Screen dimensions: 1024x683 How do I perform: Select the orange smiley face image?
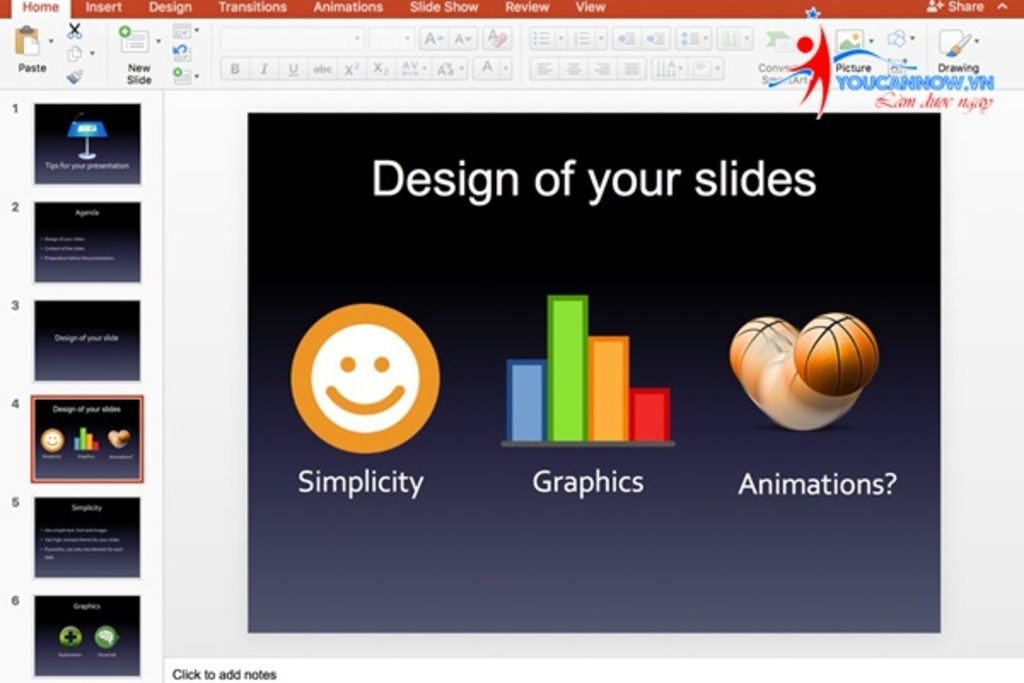coord(365,379)
